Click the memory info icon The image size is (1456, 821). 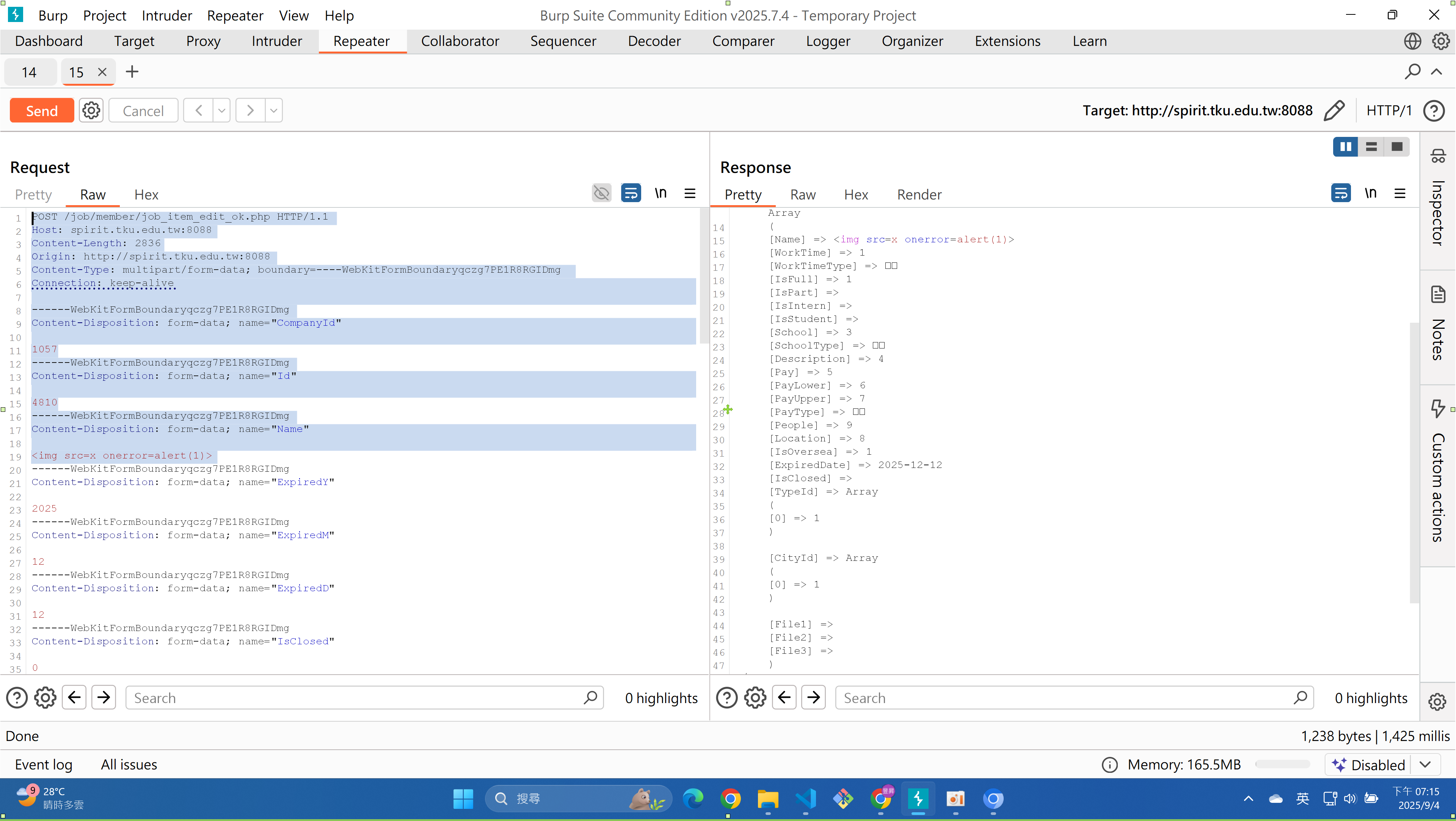point(1109,765)
